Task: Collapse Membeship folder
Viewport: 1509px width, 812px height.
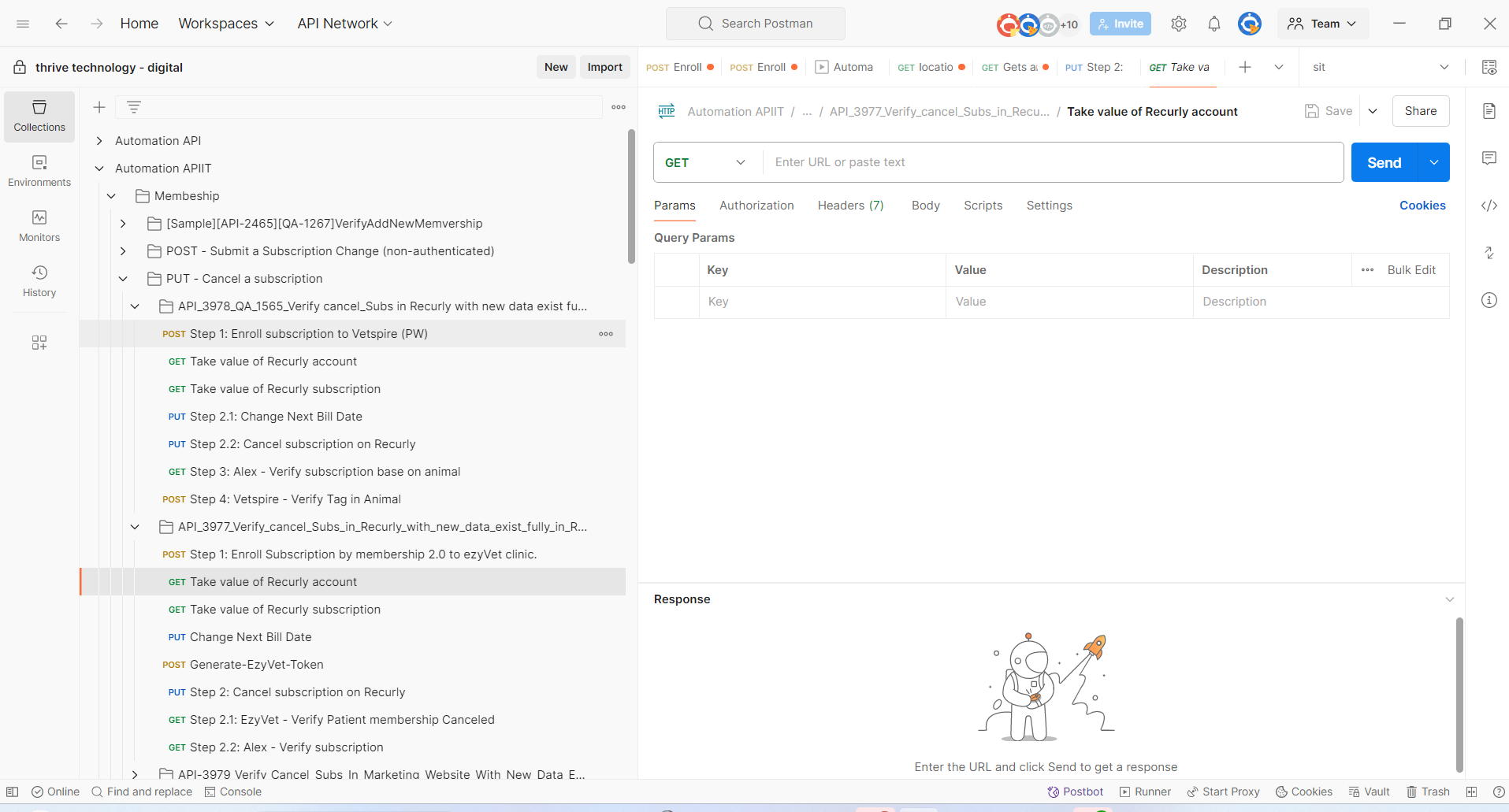Action: [x=111, y=196]
